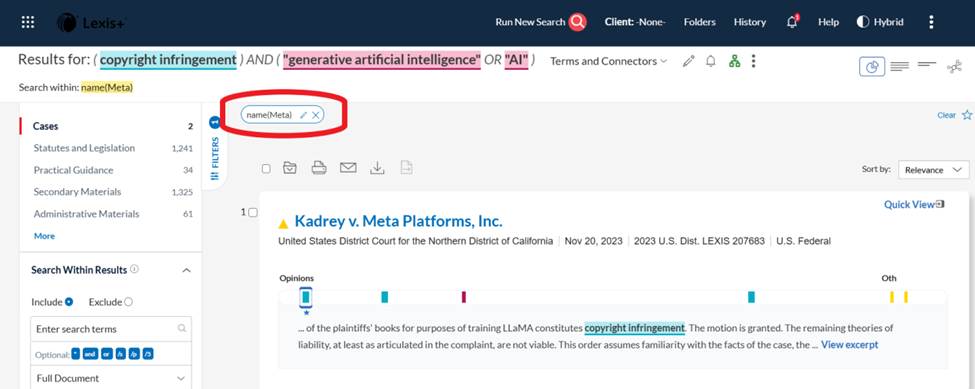This screenshot has width=975, height=389.
Task: Download the selected results
Action: pyautogui.click(x=377, y=168)
